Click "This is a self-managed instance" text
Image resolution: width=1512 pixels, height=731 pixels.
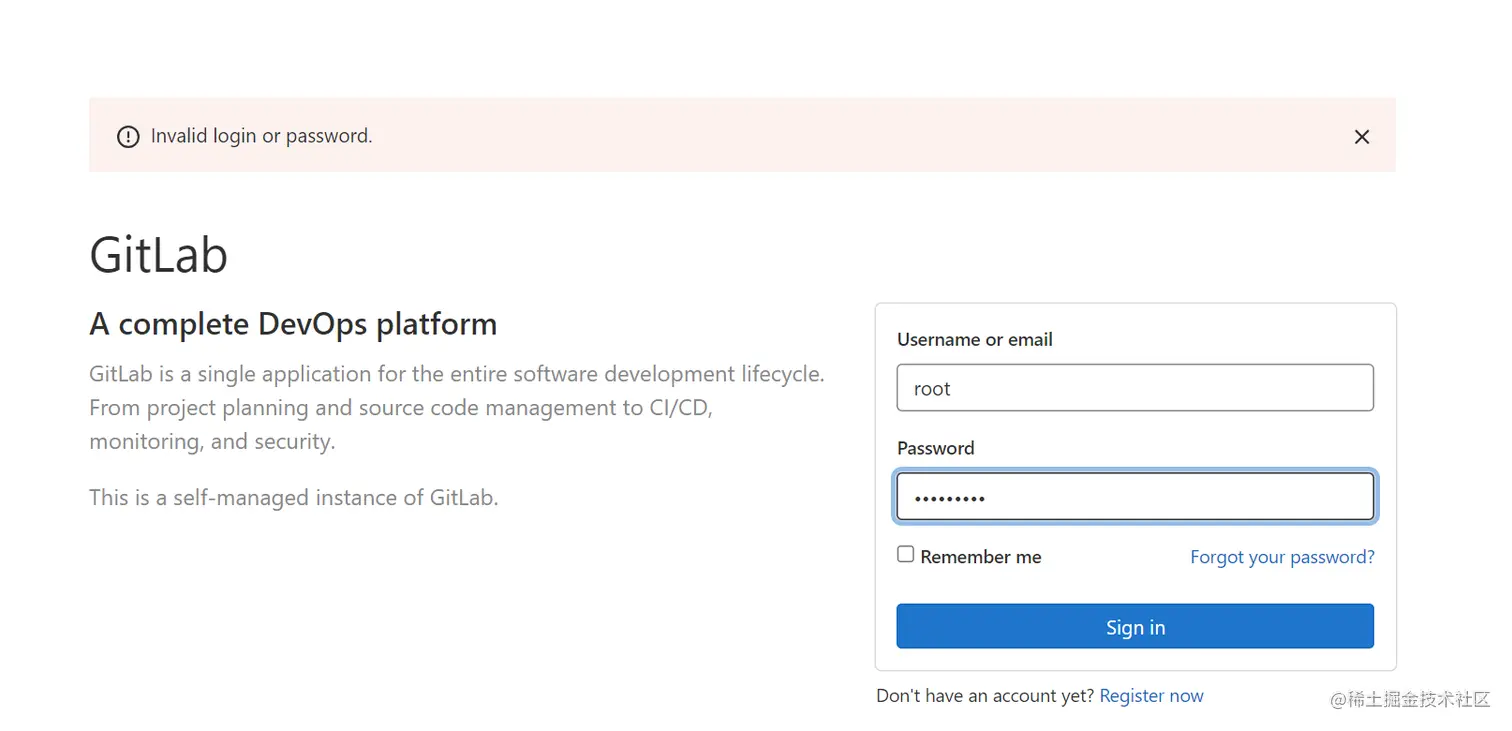pos(293,497)
